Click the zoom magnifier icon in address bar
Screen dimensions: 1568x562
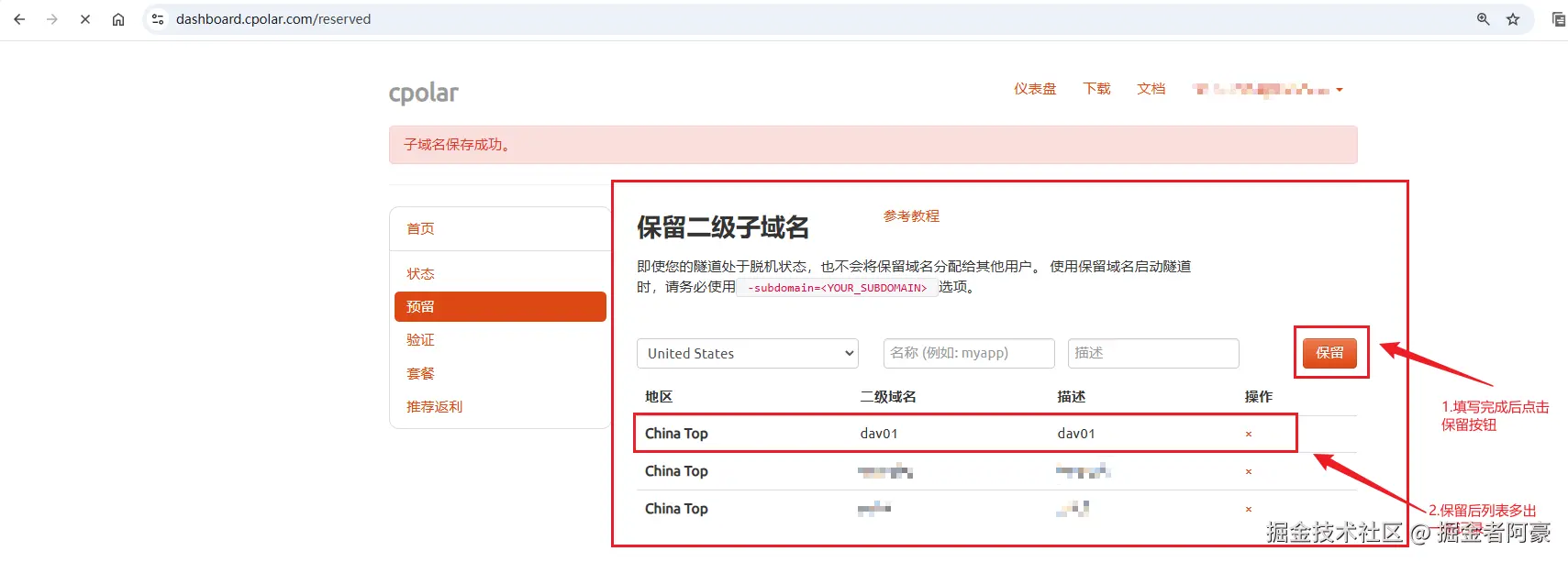tap(1483, 19)
